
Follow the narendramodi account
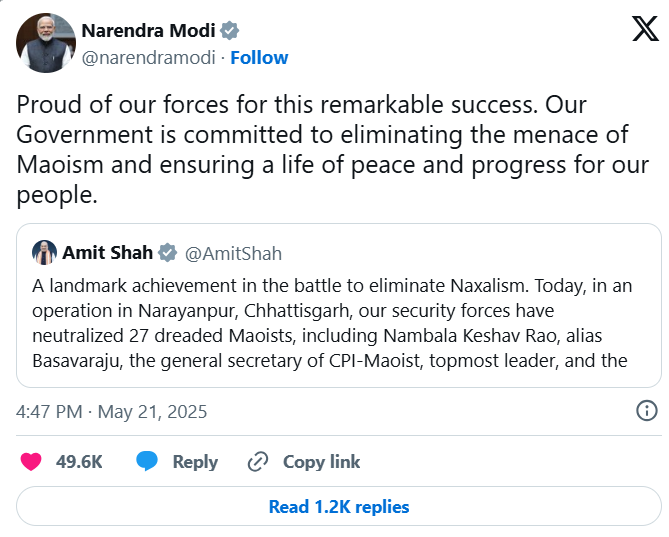[x=259, y=57]
